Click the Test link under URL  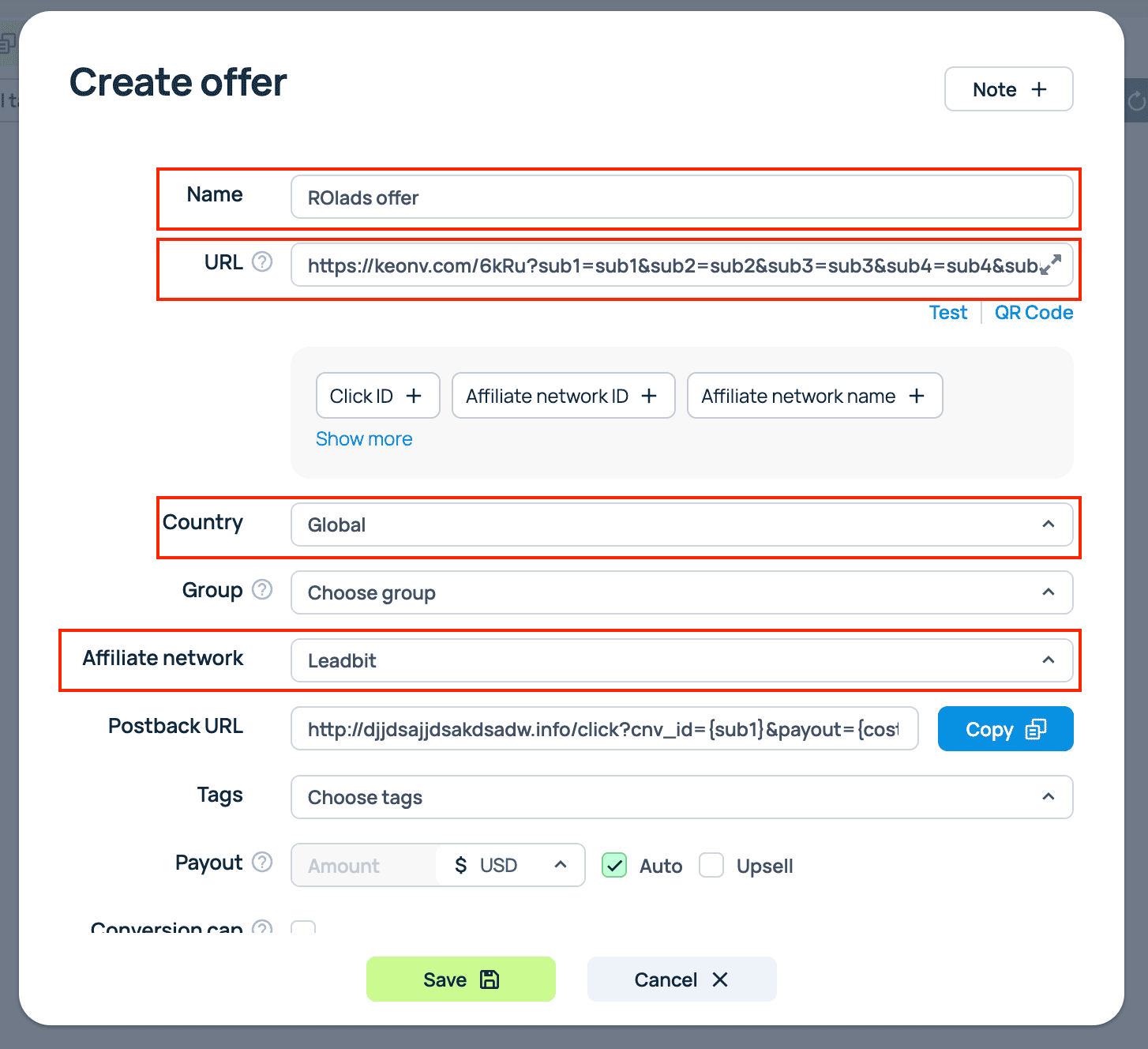coord(947,313)
